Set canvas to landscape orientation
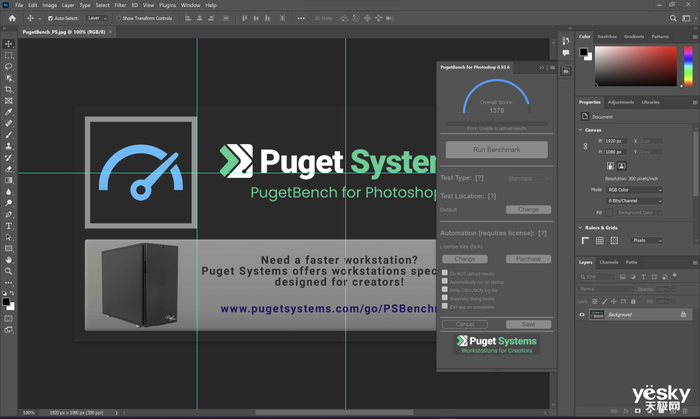The width and height of the screenshot is (700, 419). (621, 166)
